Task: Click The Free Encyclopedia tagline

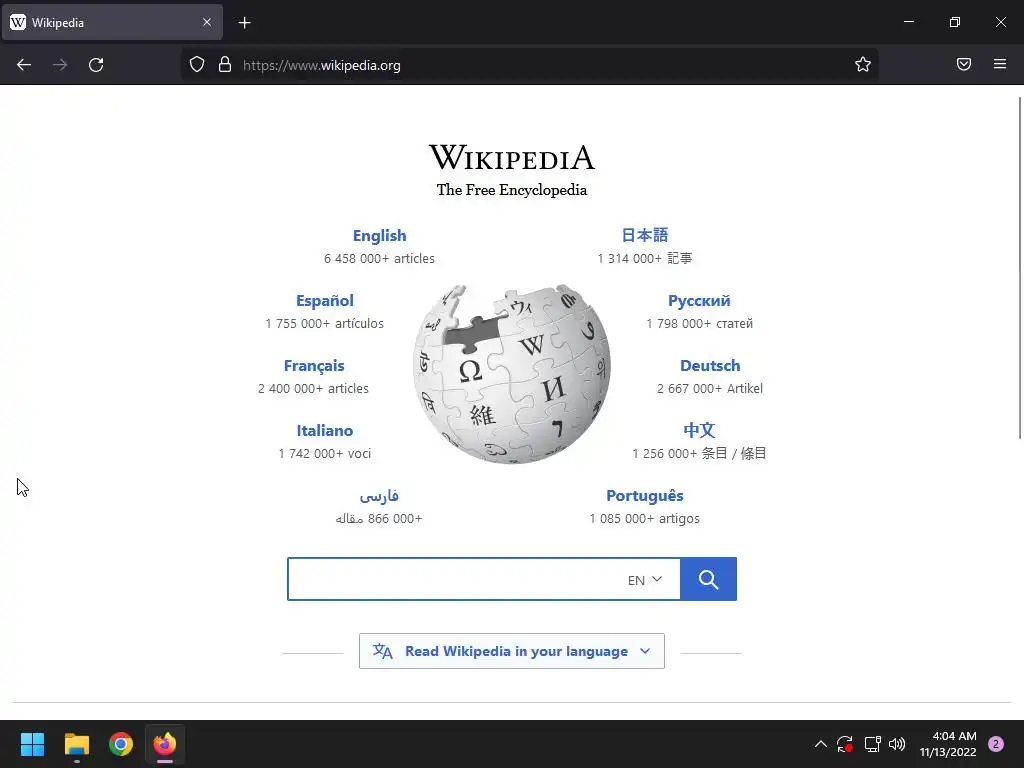Action: 512,190
